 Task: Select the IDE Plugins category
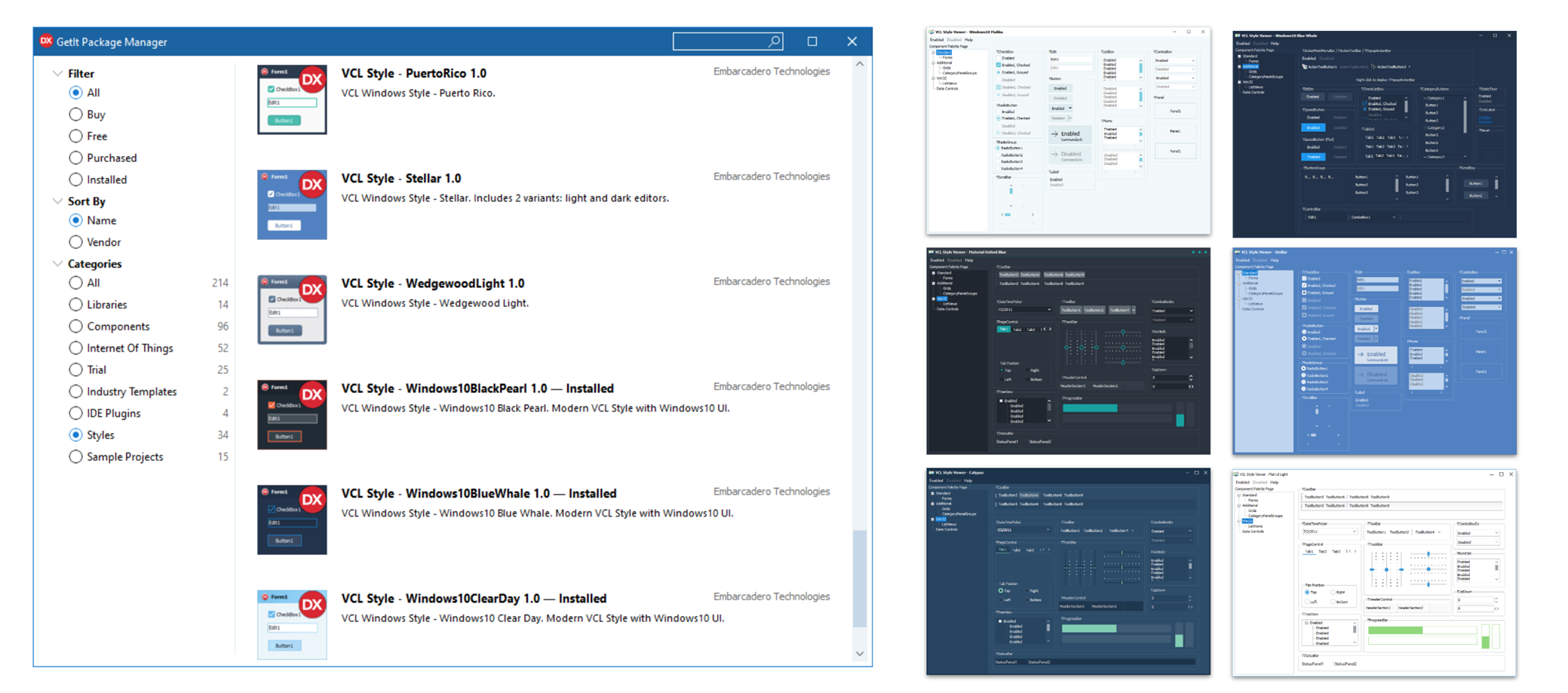pos(75,413)
